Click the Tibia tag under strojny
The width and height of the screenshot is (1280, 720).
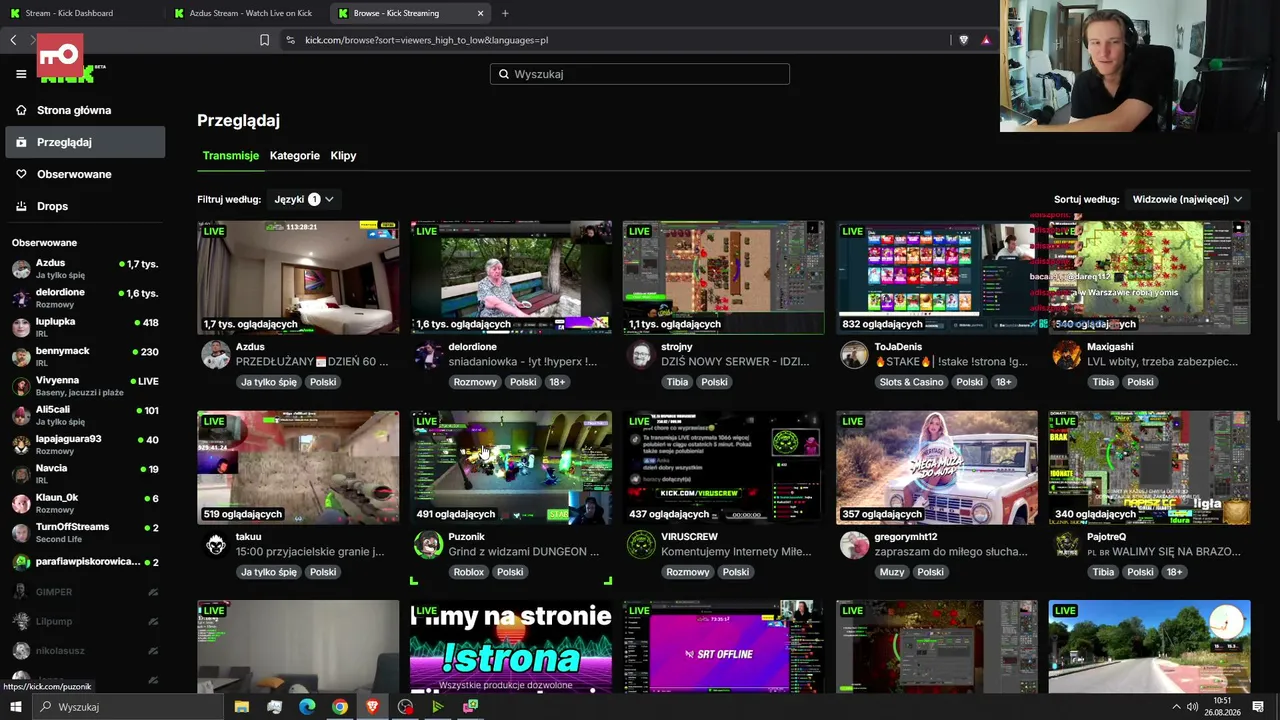point(677,382)
